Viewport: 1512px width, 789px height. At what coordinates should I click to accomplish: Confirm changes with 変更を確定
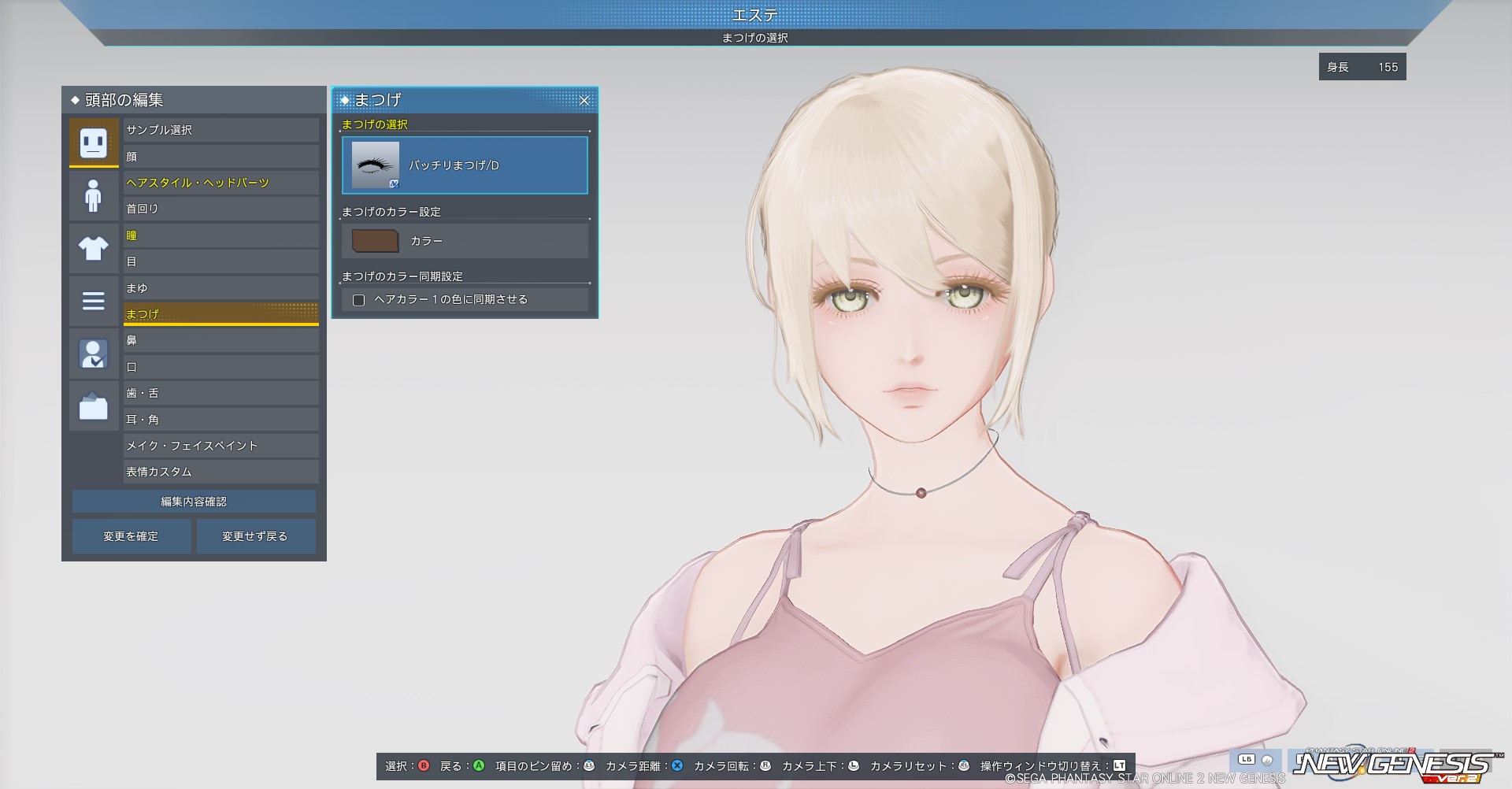132,536
